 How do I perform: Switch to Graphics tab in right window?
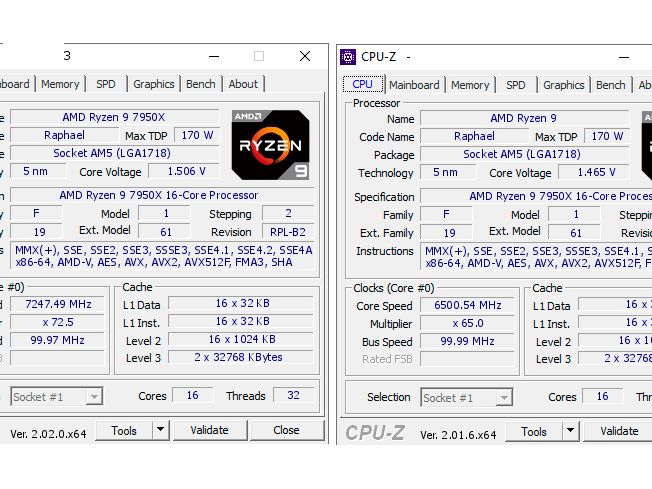(x=563, y=85)
